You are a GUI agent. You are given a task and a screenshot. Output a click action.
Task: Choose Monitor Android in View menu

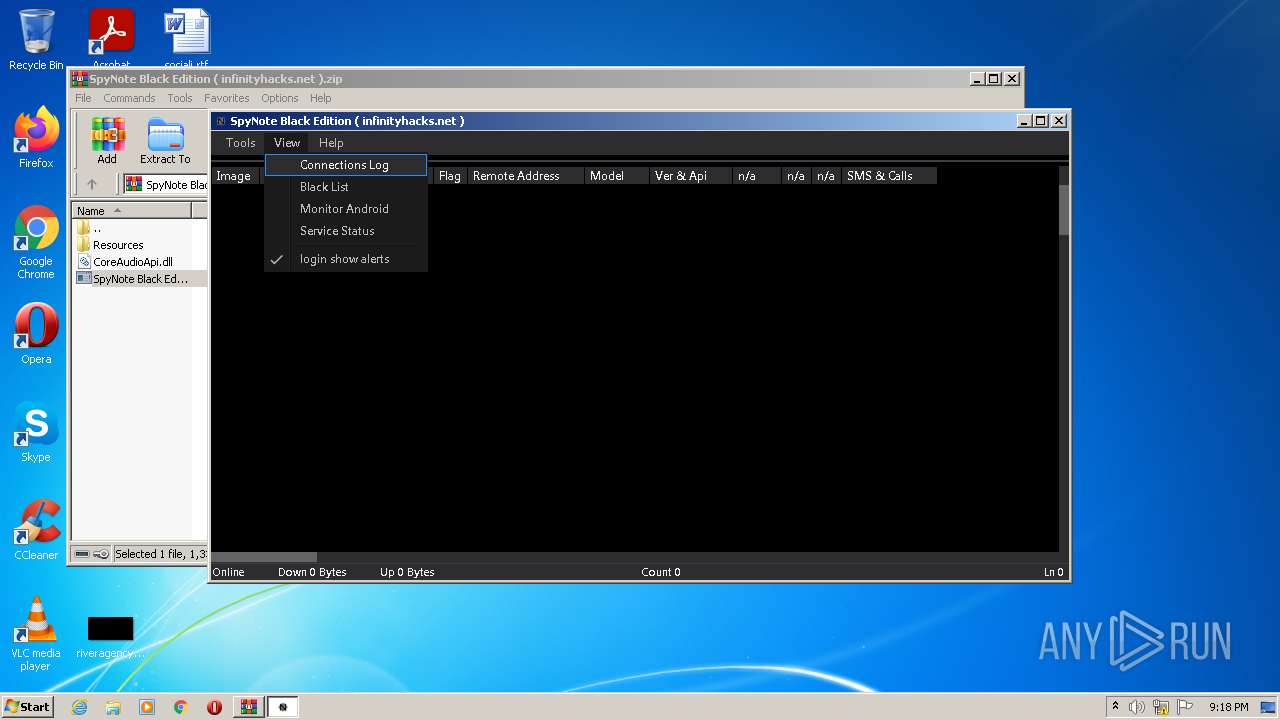coord(346,209)
